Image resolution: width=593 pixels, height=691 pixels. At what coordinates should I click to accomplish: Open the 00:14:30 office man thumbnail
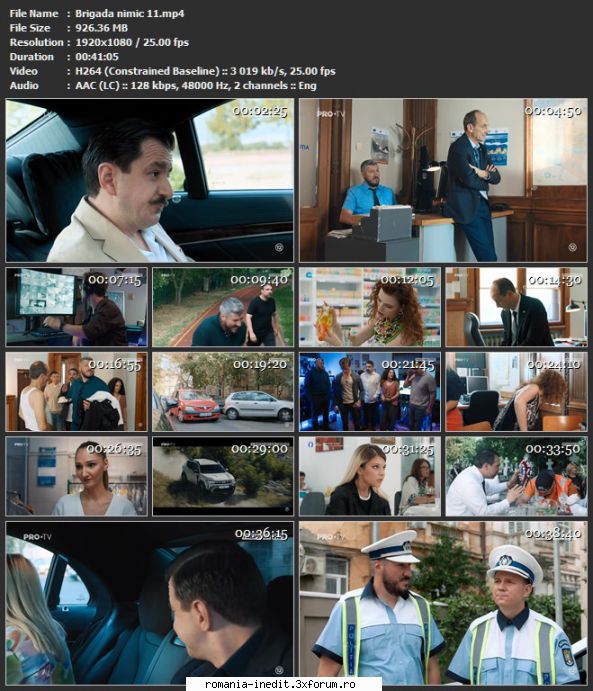click(516, 307)
